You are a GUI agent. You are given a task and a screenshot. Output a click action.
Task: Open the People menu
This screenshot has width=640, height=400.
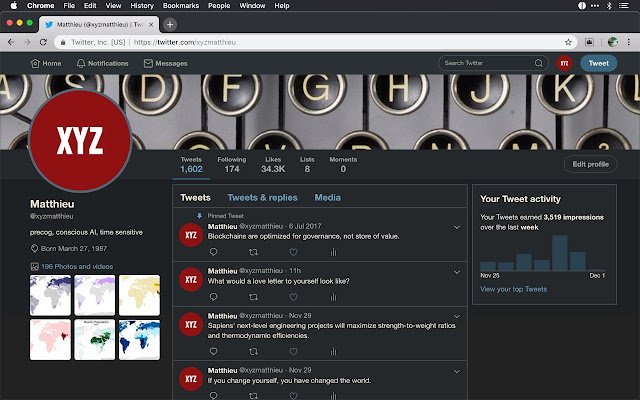pyautogui.click(x=219, y=6)
